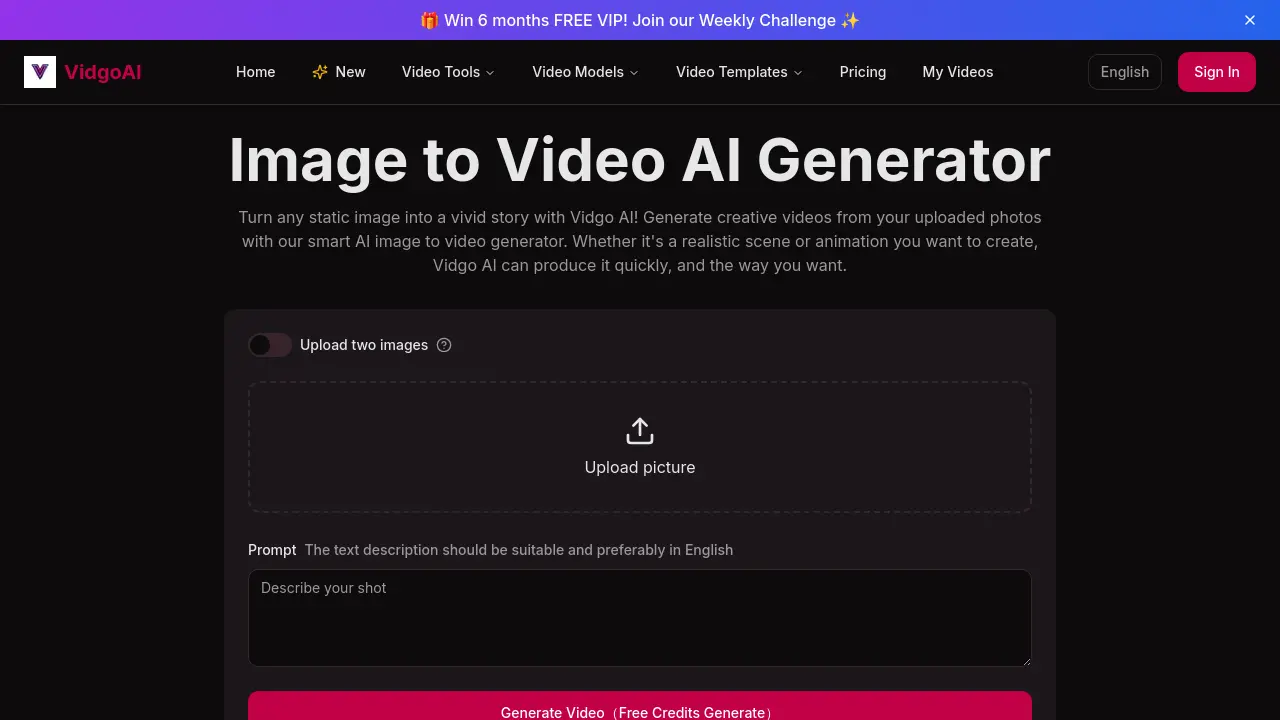Select the New menu item
The image size is (1280, 720).
click(349, 71)
